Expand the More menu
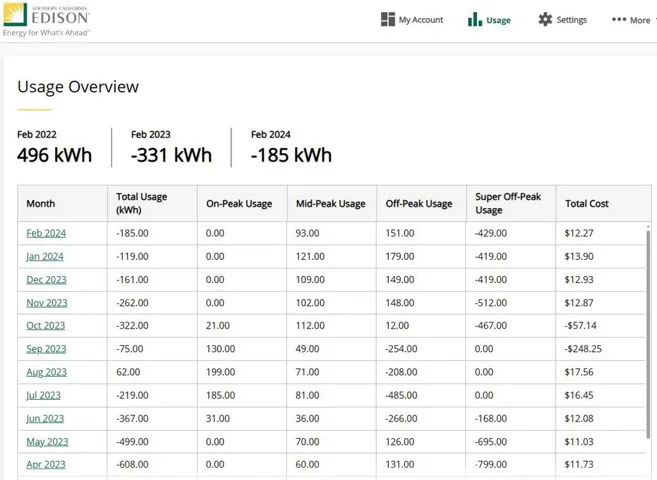 634,20
